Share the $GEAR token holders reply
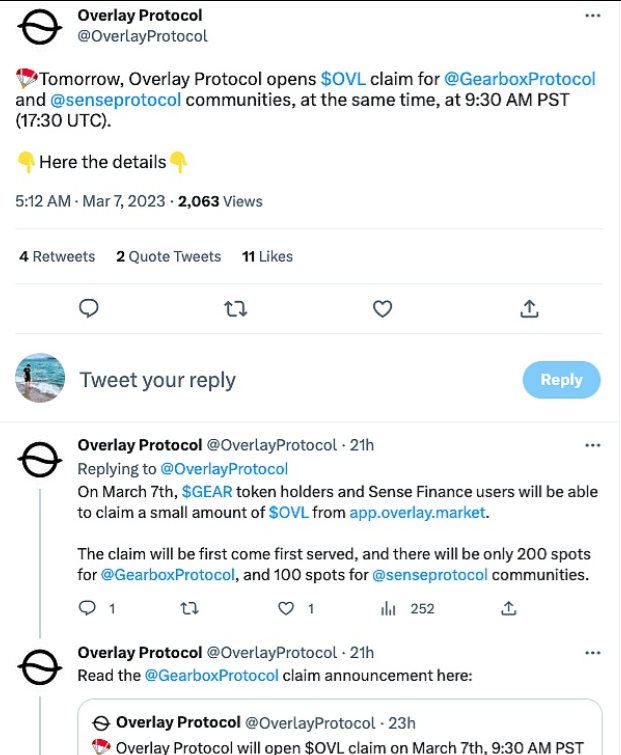621x755 pixels. pos(508,608)
